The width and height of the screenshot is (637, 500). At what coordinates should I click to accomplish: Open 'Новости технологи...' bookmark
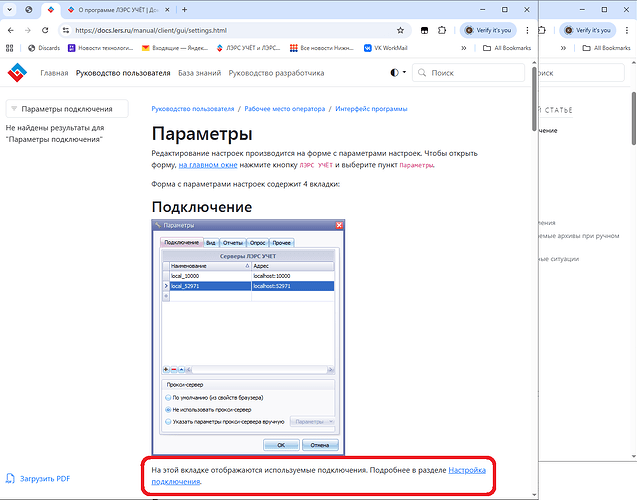[101, 48]
